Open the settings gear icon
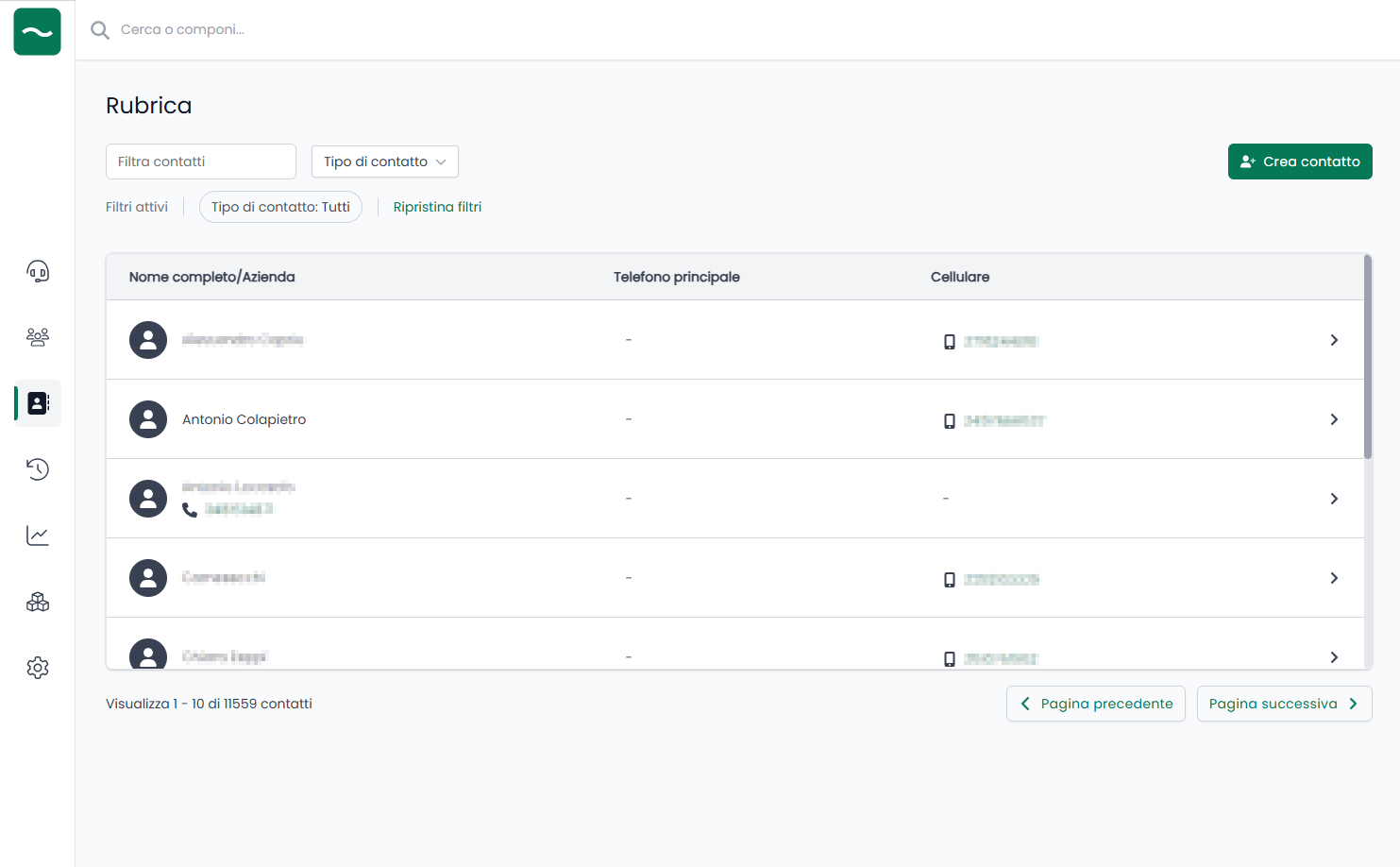 tap(38, 668)
